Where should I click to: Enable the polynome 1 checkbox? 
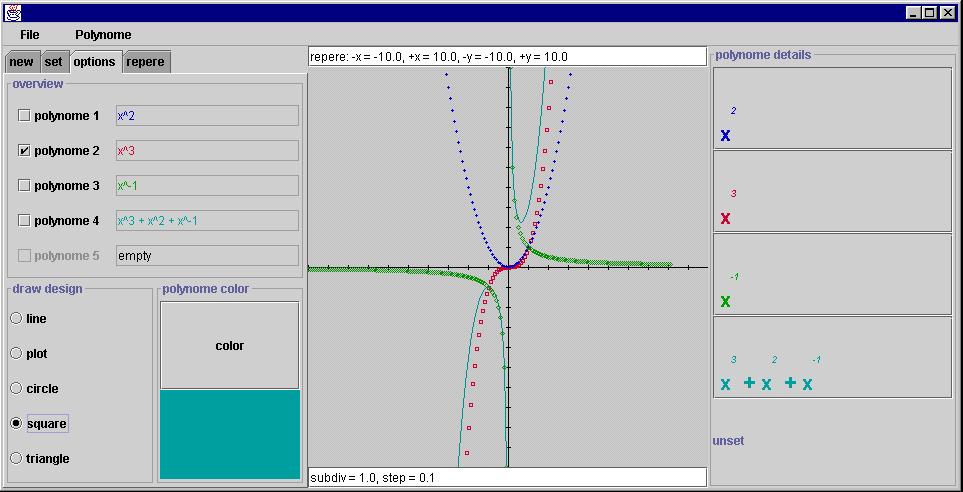point(25,116)
